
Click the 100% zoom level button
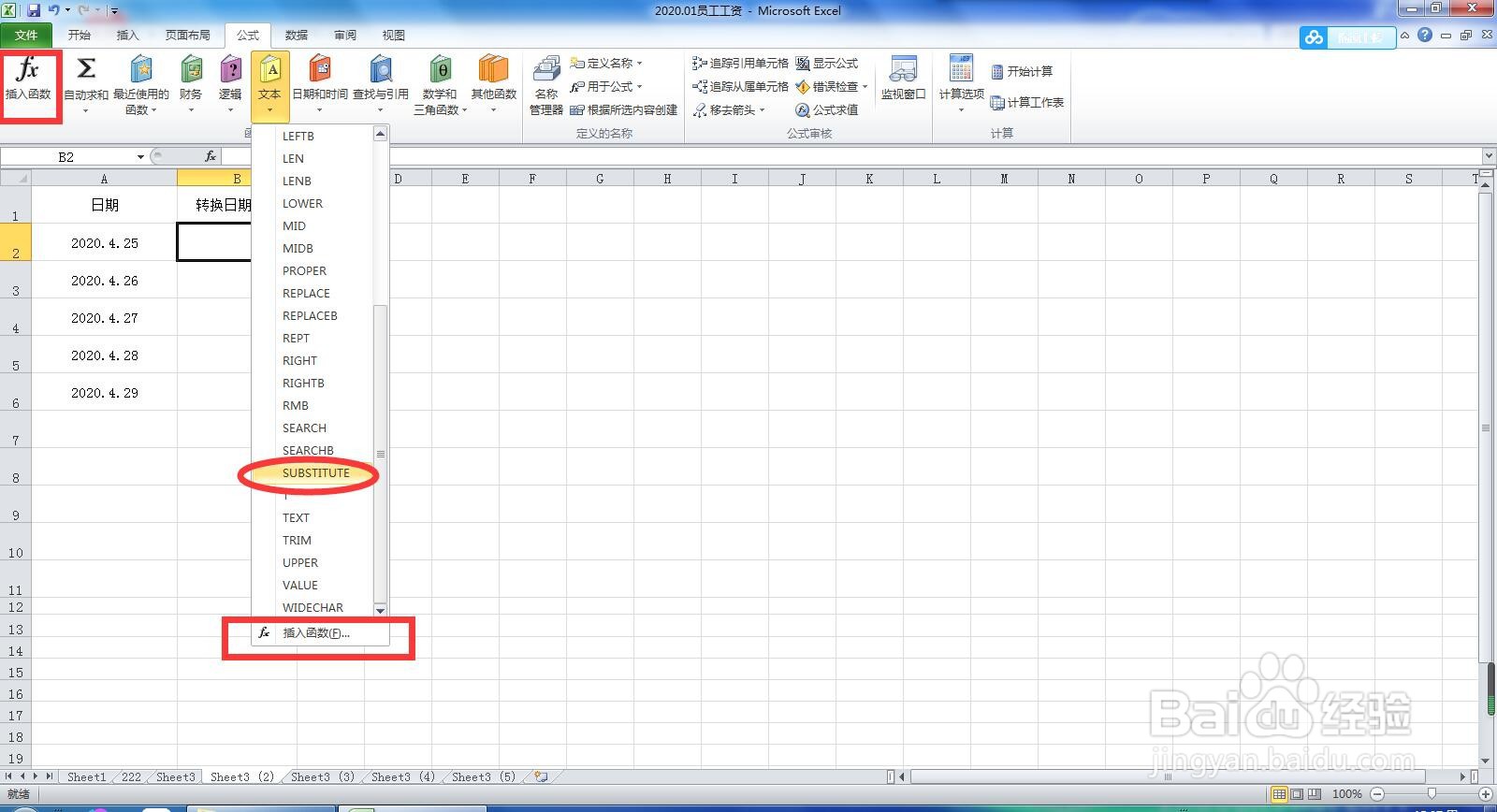coord(1346,794)
